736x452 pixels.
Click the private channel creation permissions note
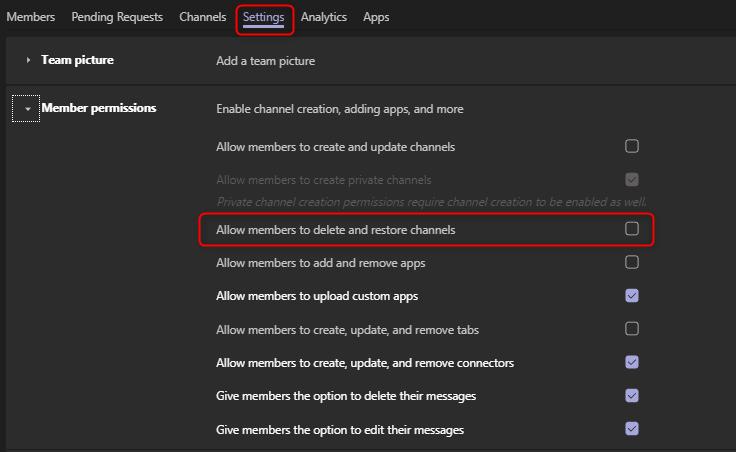431,202
